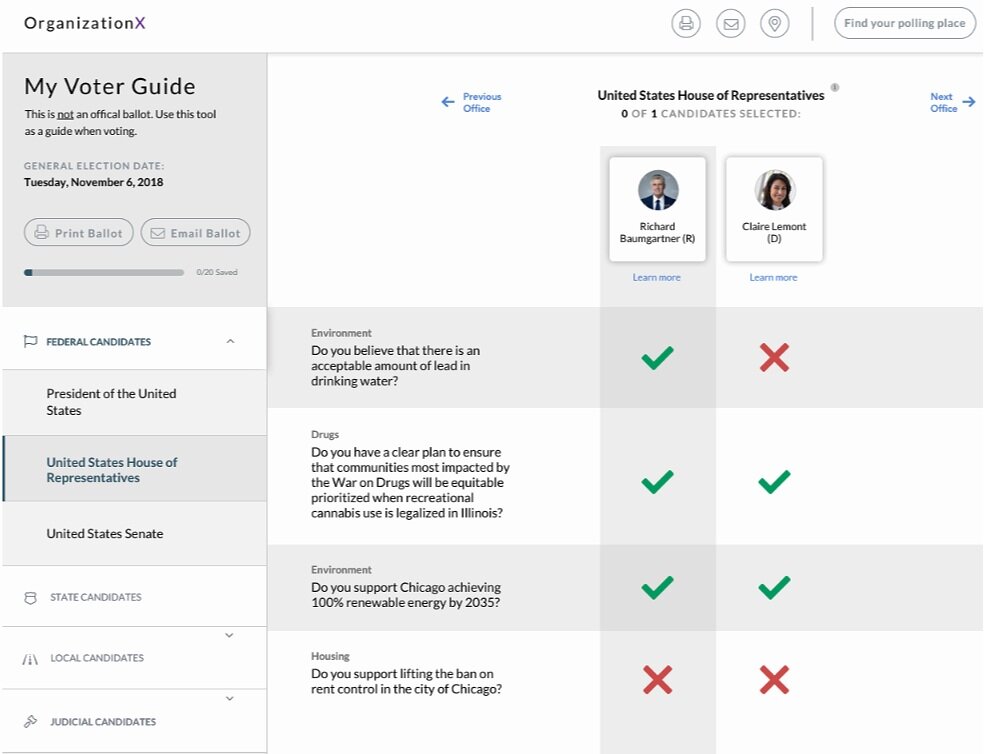
Task: Click Richard Baumgartner's candidate photo
Action: tap(657, 189)
